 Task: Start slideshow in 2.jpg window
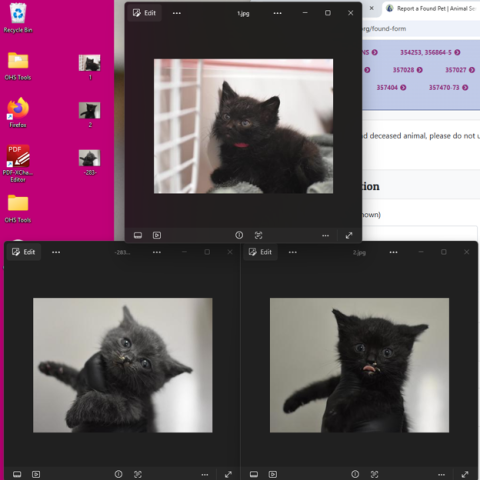[273, 474]
